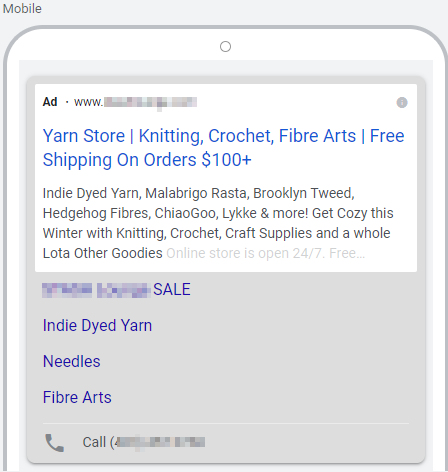The width and height of the screenshot is (448, 472).
Task: Open the Fibre Arts sitelink
Action: tap(77, 397)
